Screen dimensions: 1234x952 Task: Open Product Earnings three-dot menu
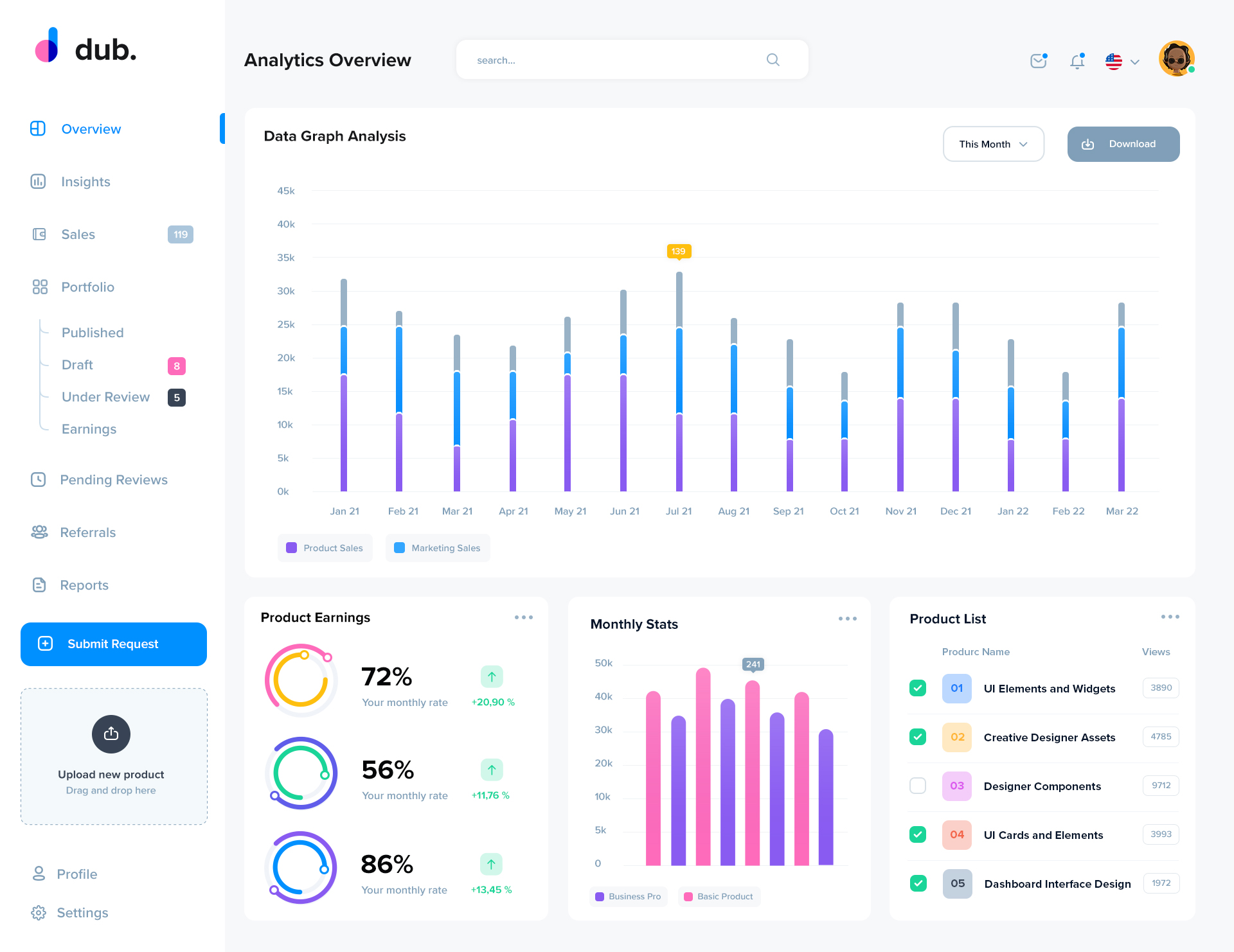[x=523, y=617]
